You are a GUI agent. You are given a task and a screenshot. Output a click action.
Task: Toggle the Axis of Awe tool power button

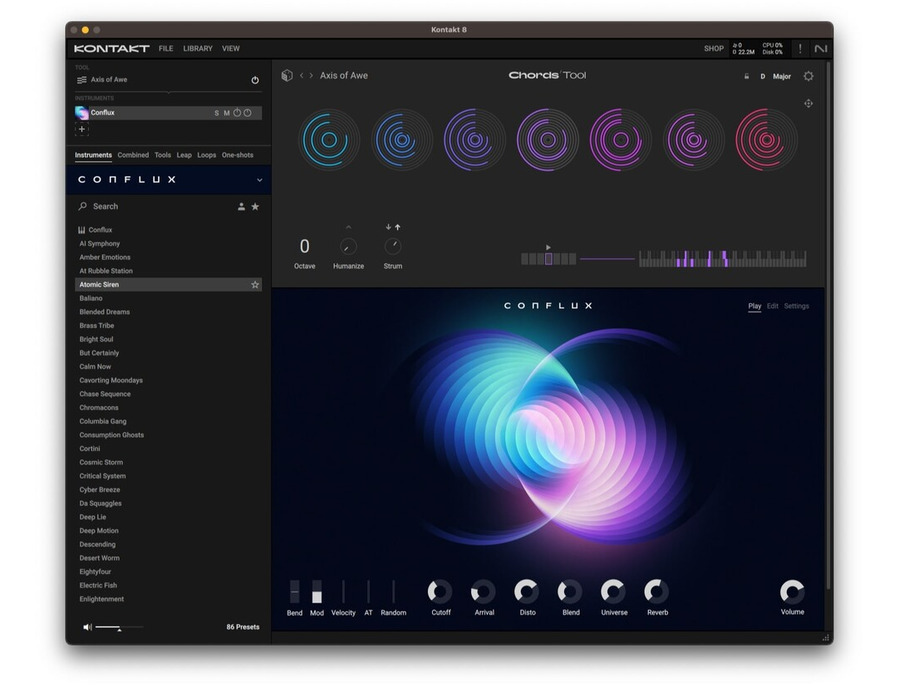click(255, 79)
